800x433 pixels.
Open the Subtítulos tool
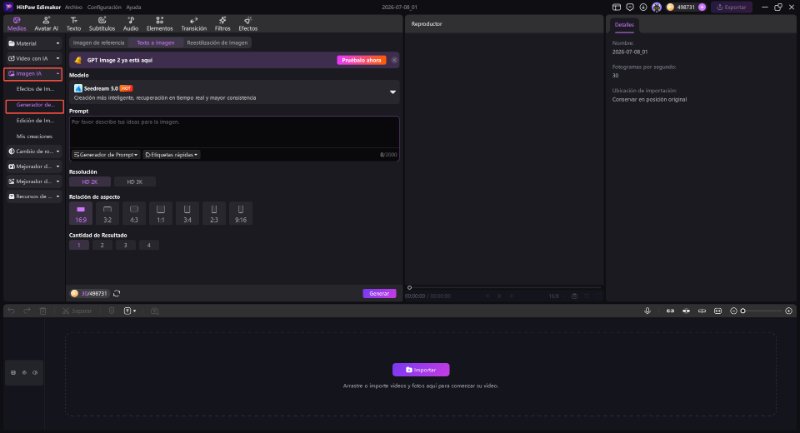102,24
